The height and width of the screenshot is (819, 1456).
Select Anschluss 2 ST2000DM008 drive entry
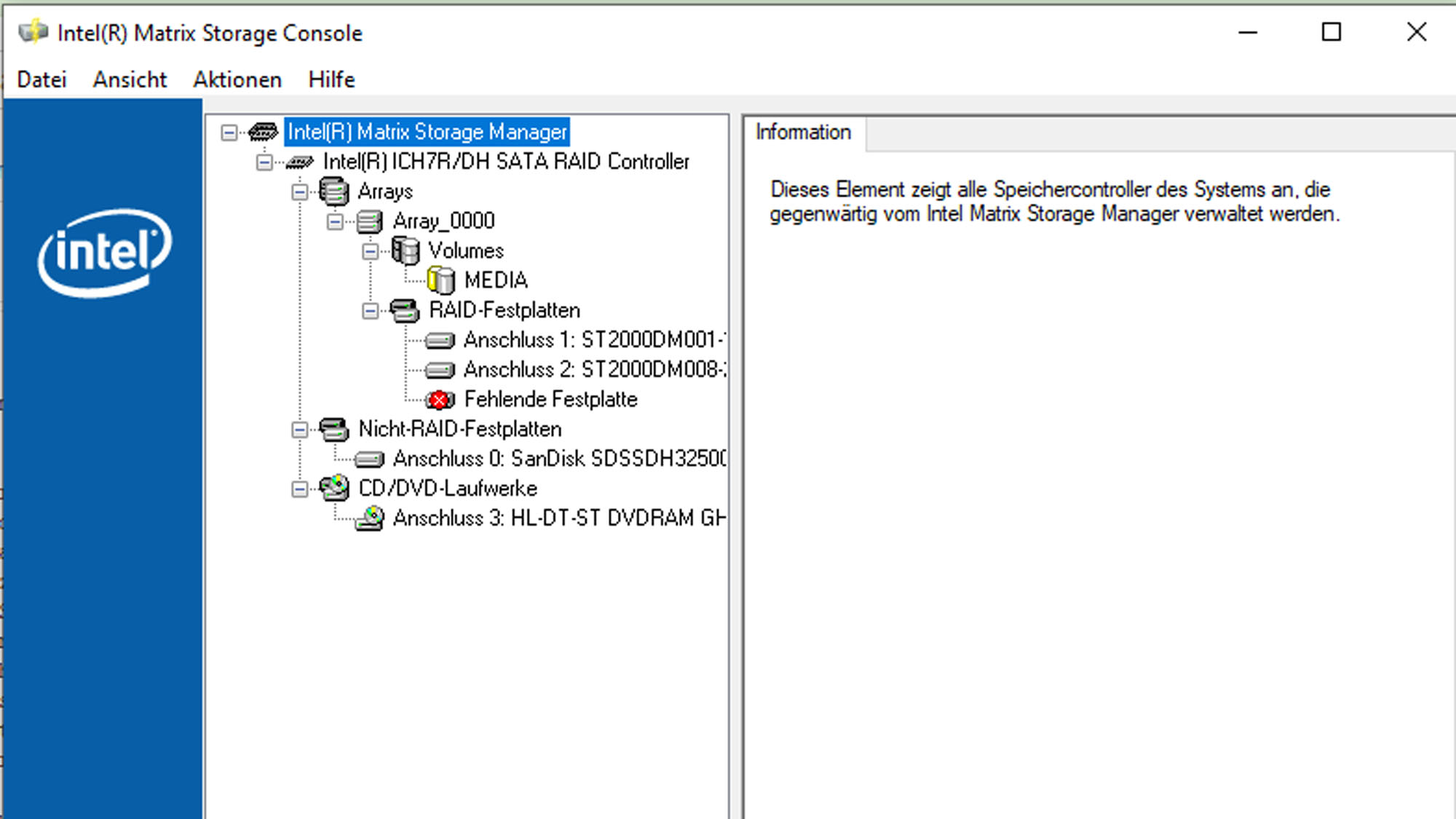click(x=593, y=370)
